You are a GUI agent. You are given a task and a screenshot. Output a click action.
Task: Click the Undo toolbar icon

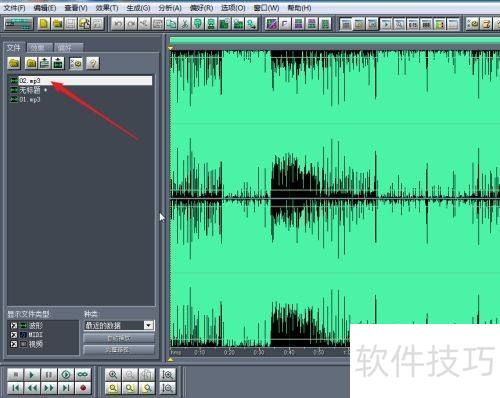click(x=117, y=24)
